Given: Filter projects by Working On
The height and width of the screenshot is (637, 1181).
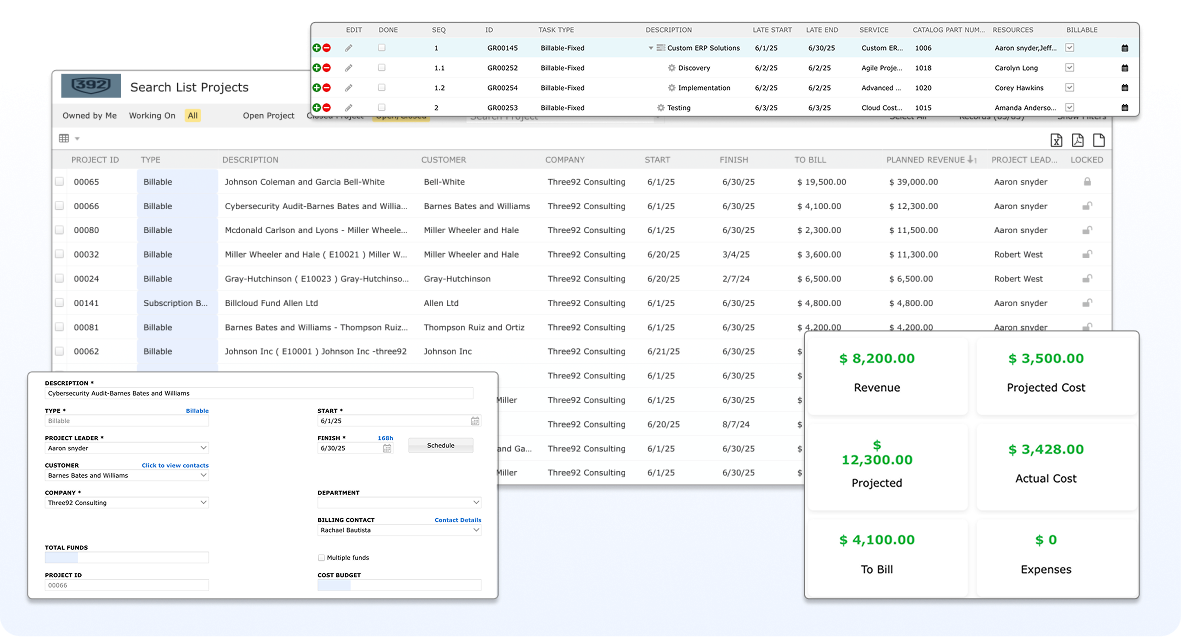Looking at the screenshot, I should (152, 115).
